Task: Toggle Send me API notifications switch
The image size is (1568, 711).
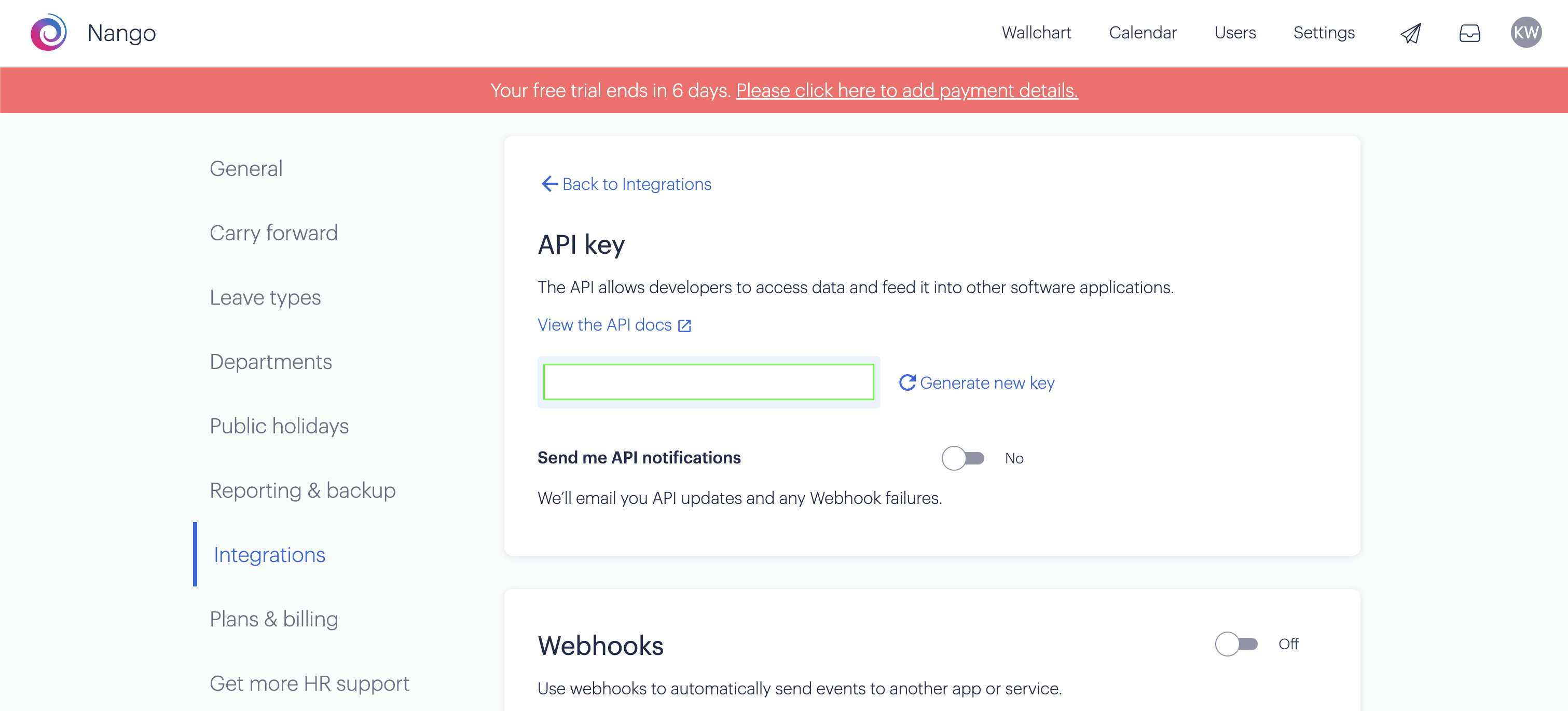Action: (x=963, y=458)
